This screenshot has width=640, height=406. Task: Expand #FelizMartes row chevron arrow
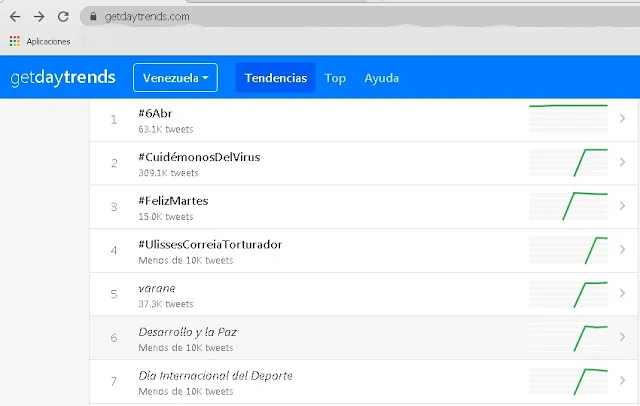click(x=622, y=206)
